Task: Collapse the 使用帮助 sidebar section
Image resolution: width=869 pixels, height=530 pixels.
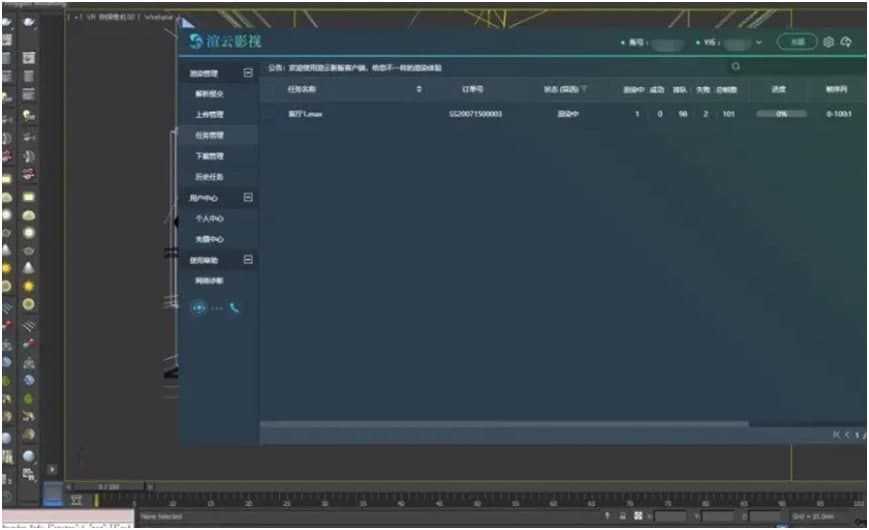Action: [x=248, y=259]
